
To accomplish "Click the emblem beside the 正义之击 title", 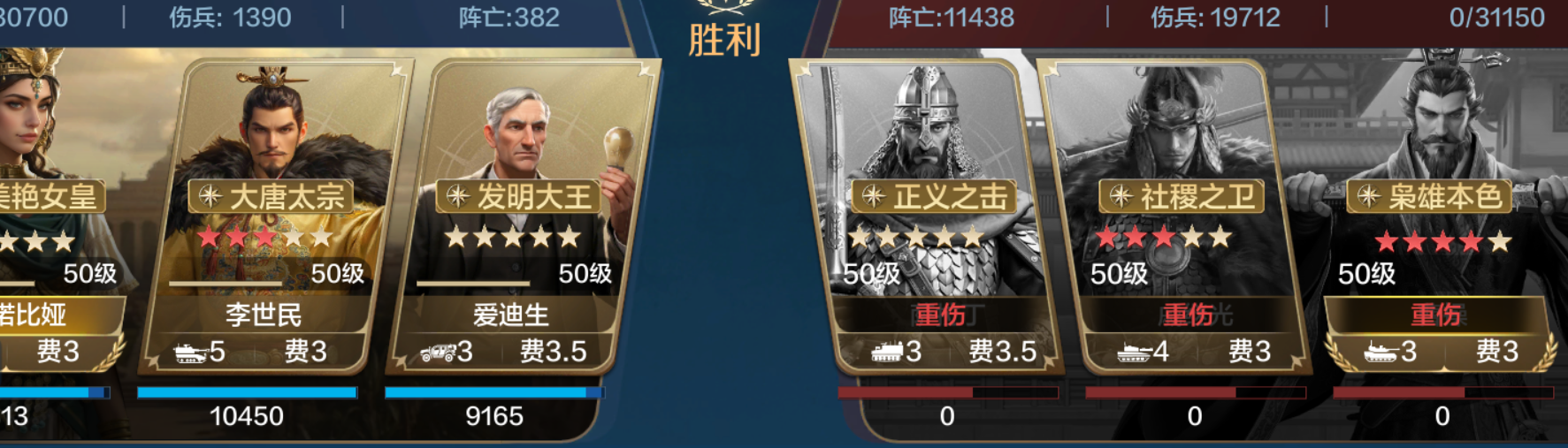I will [874, 196].
